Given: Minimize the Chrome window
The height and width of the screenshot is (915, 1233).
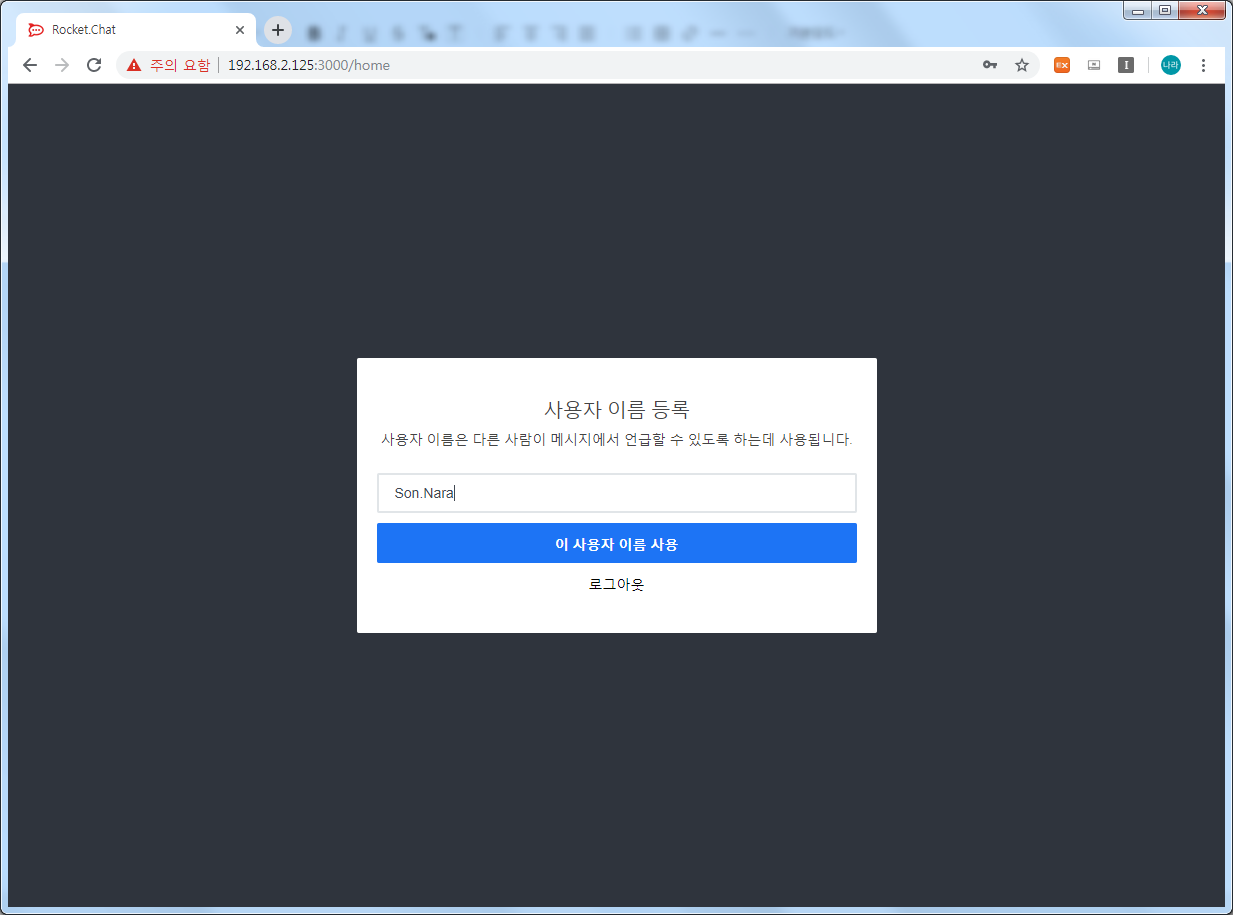Looking at the screenshot, I should pos(1137,10).
